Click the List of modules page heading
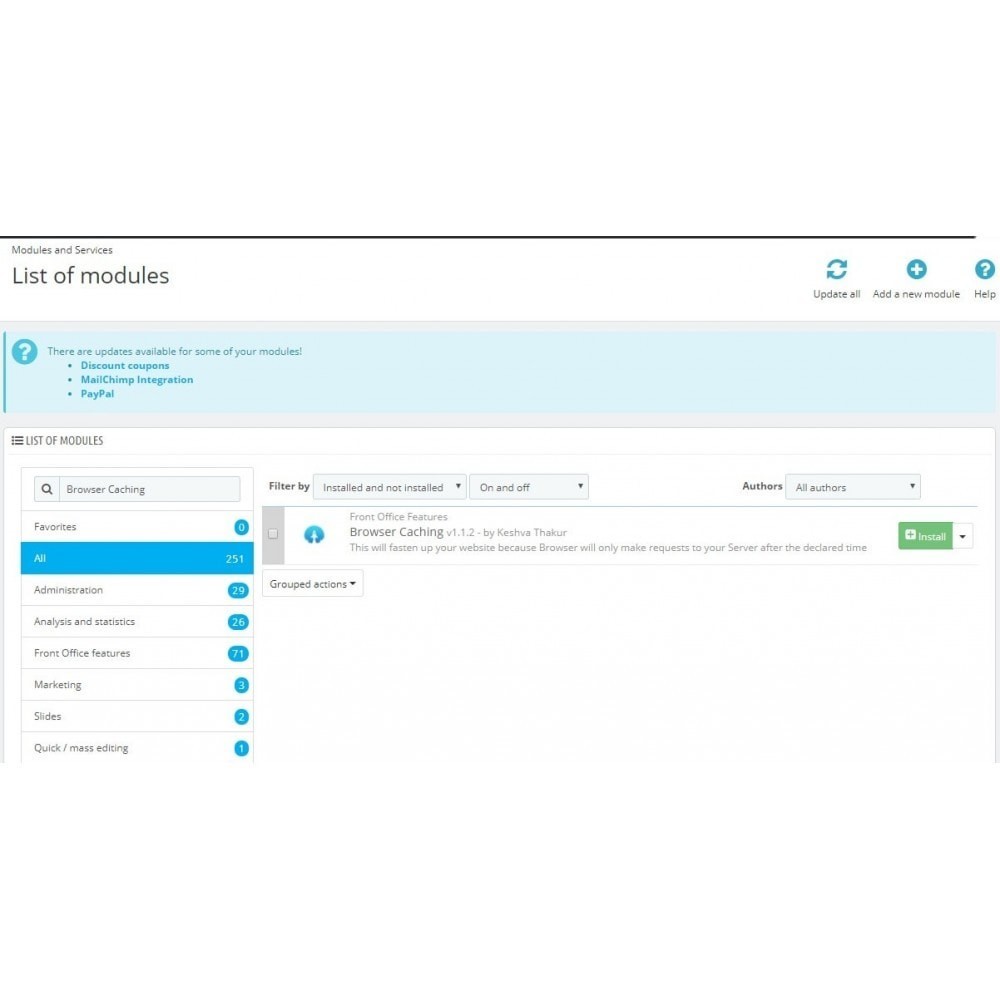 point(91,276)
